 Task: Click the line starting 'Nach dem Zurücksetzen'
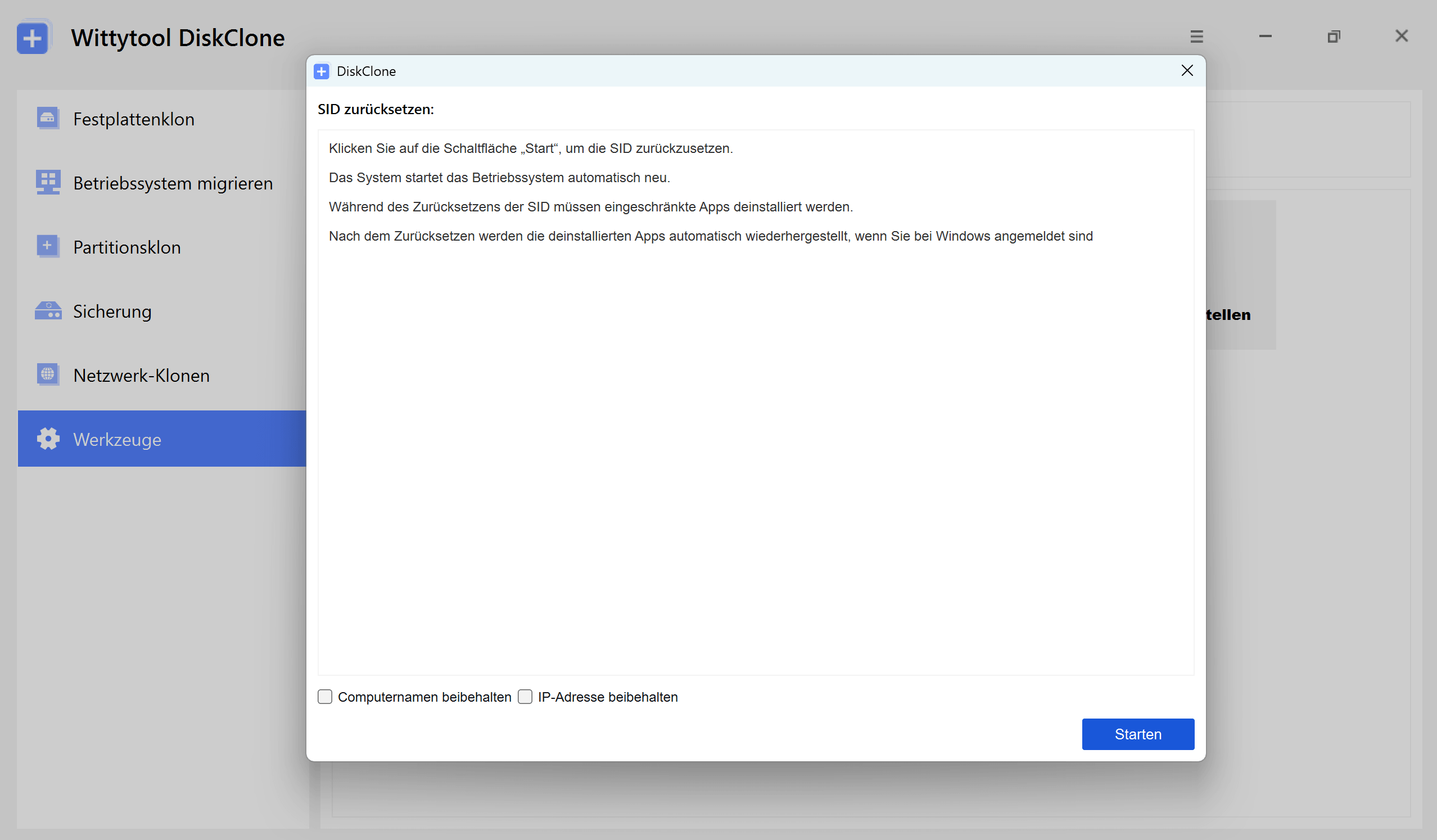point(711,236)
